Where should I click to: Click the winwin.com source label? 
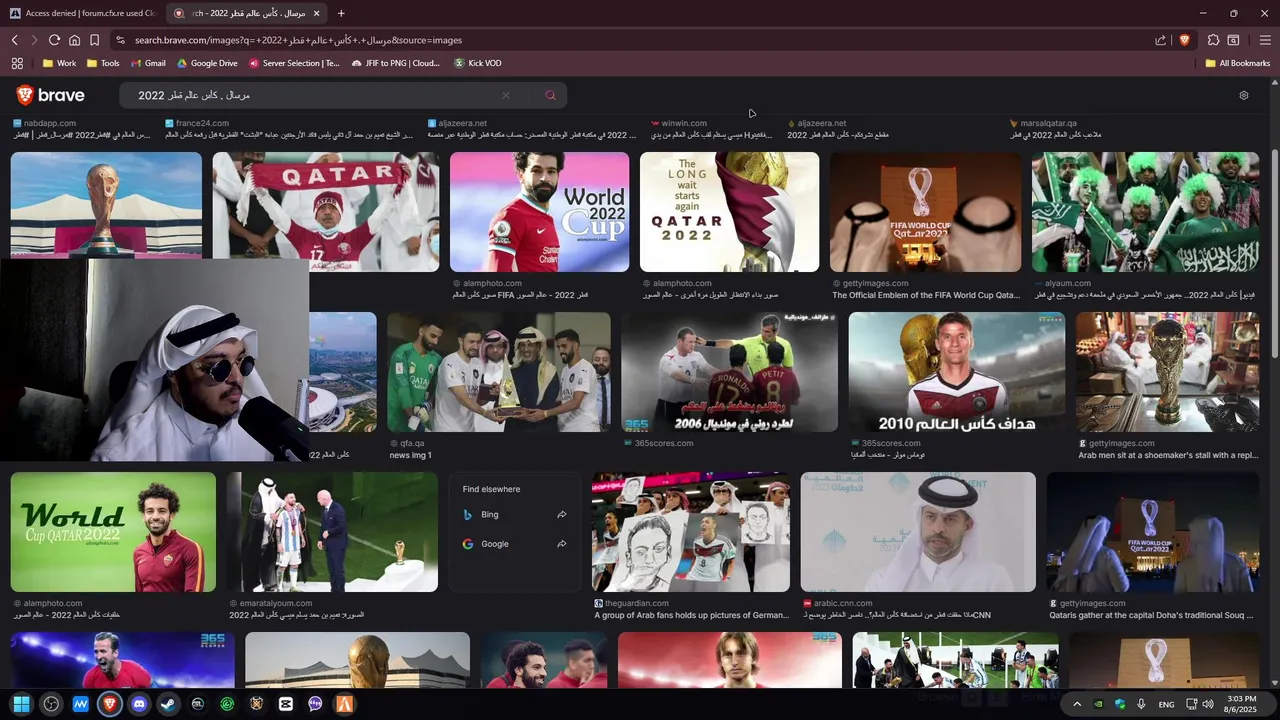coord(684,123)
